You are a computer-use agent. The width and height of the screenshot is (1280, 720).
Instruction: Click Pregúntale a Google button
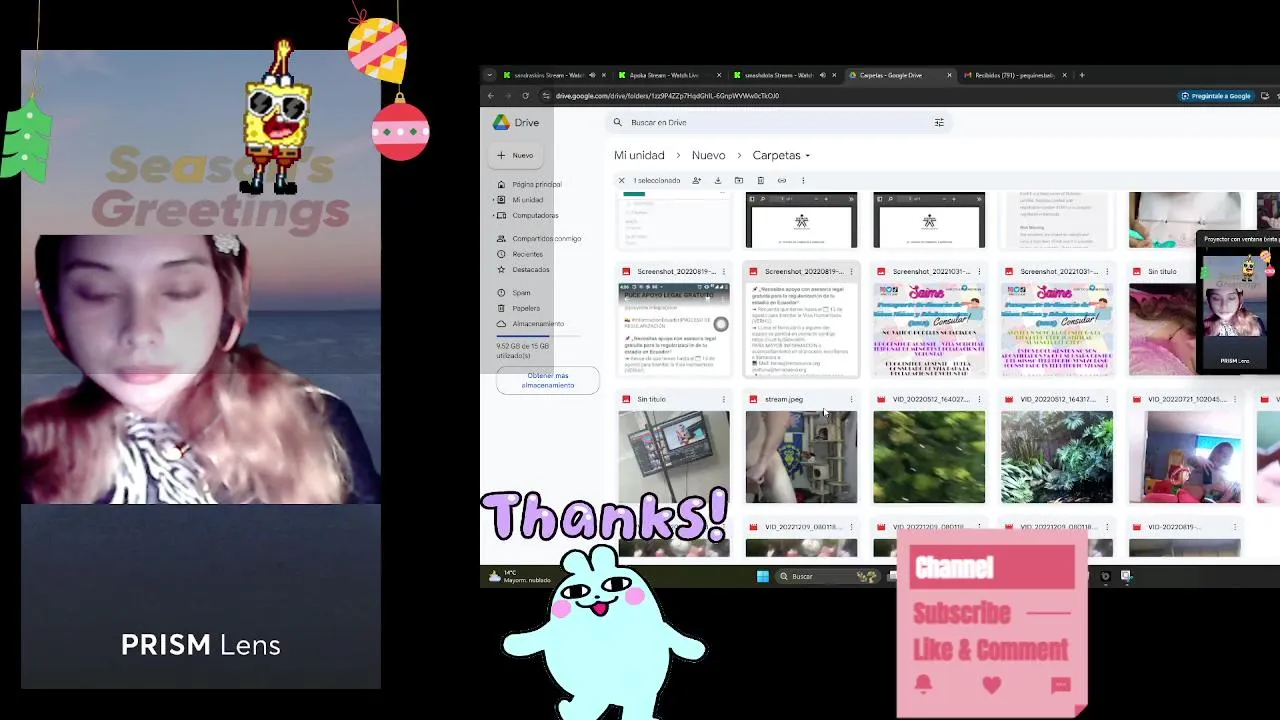(1215, 96)
